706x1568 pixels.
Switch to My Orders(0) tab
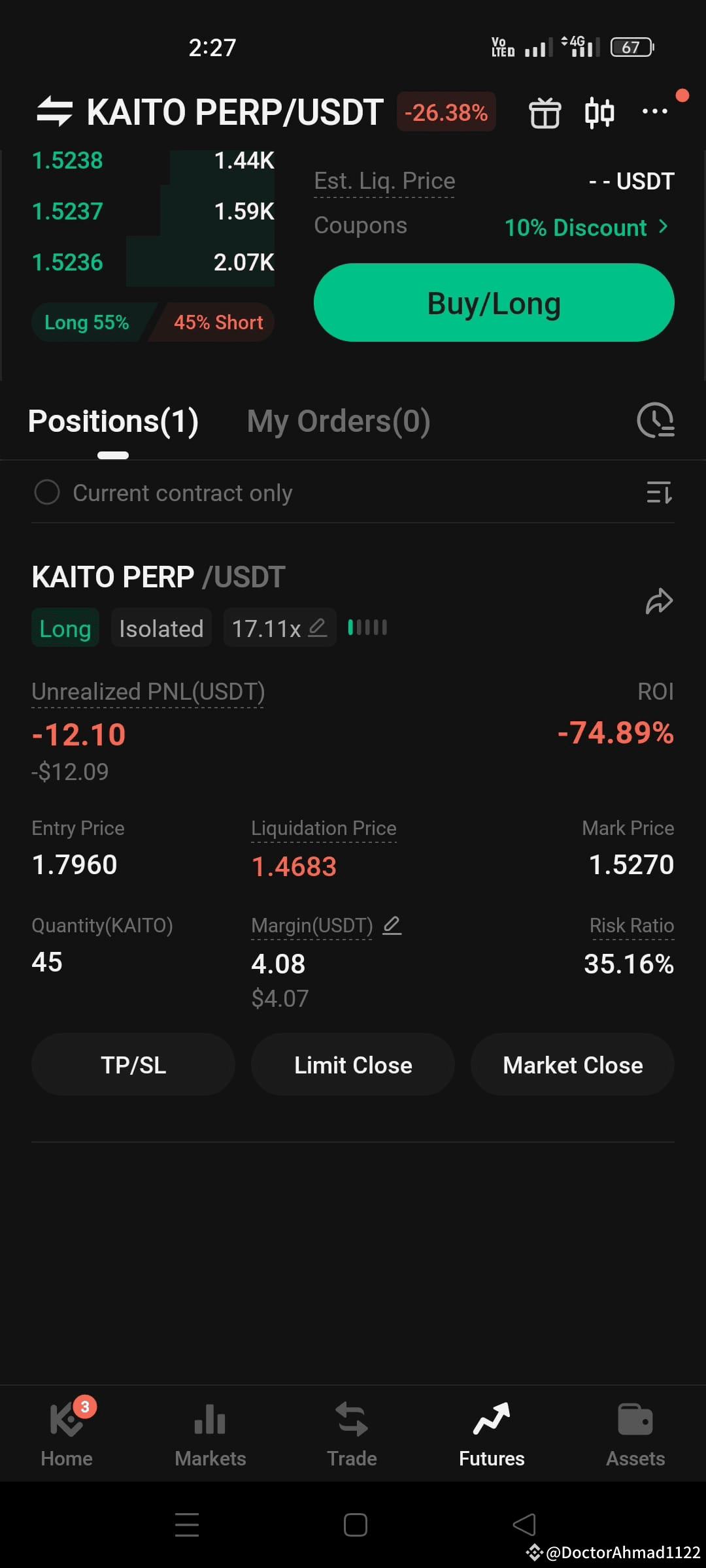click(339, 421)
